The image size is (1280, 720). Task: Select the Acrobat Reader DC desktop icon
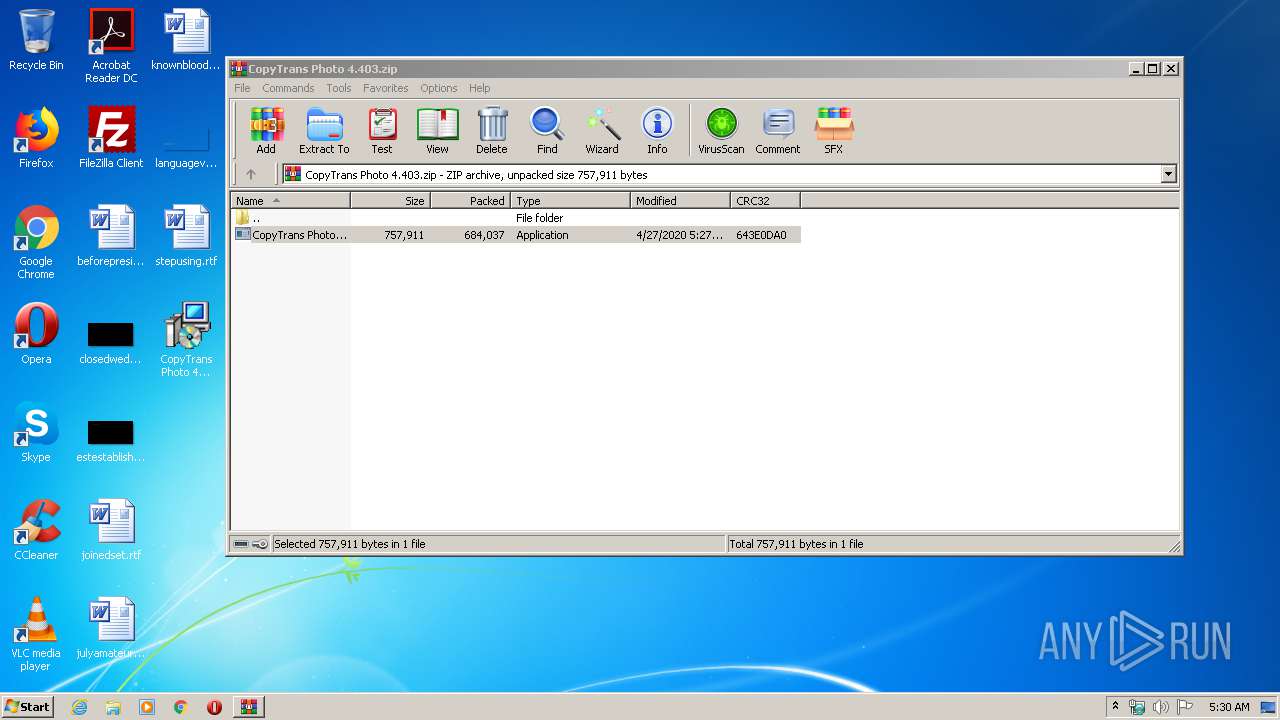point(111,46)
